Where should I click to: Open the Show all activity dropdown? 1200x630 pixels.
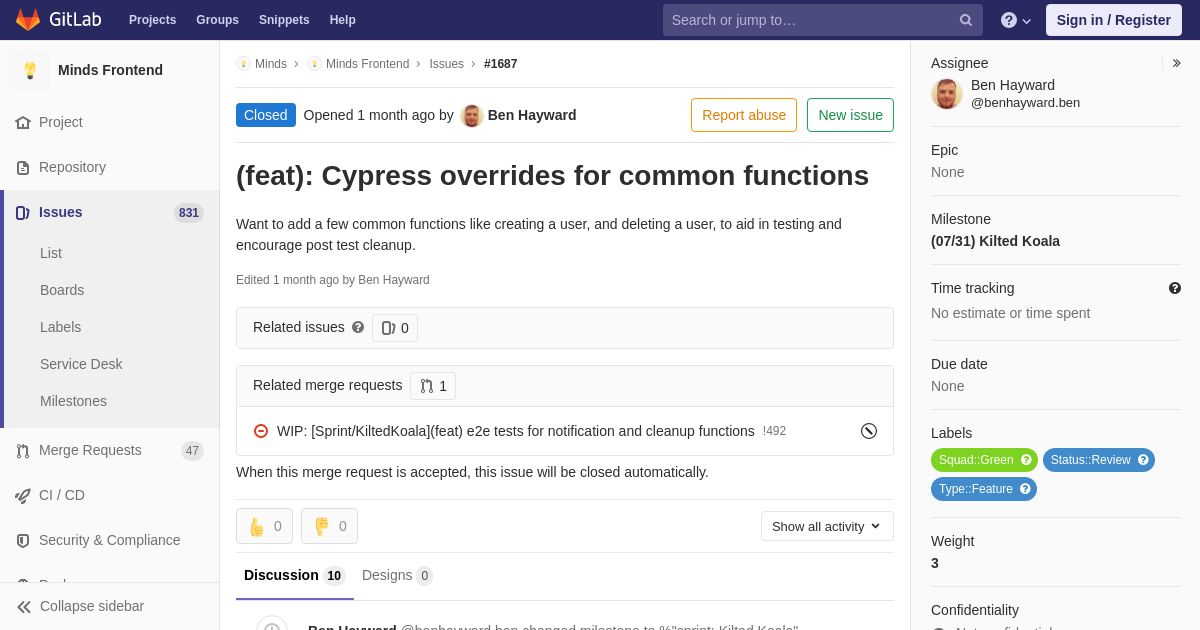point(827,526)
